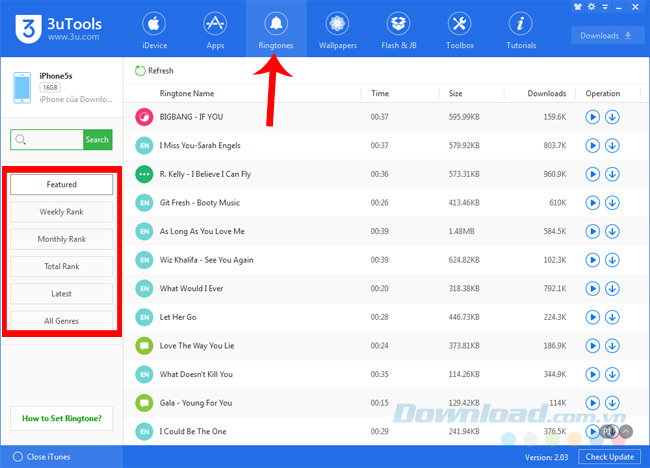Viewport: 650px width, 468px height.
Task: Click the Check Update button
Action: [x=609, y=457]
